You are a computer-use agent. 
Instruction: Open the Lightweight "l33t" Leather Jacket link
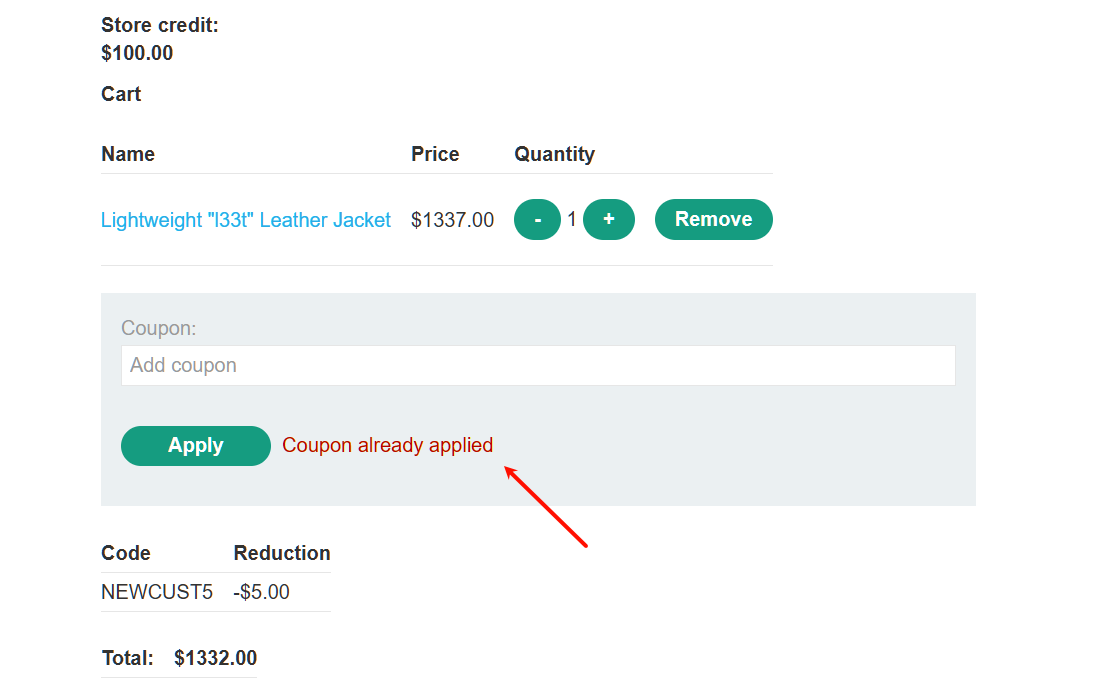246,220
